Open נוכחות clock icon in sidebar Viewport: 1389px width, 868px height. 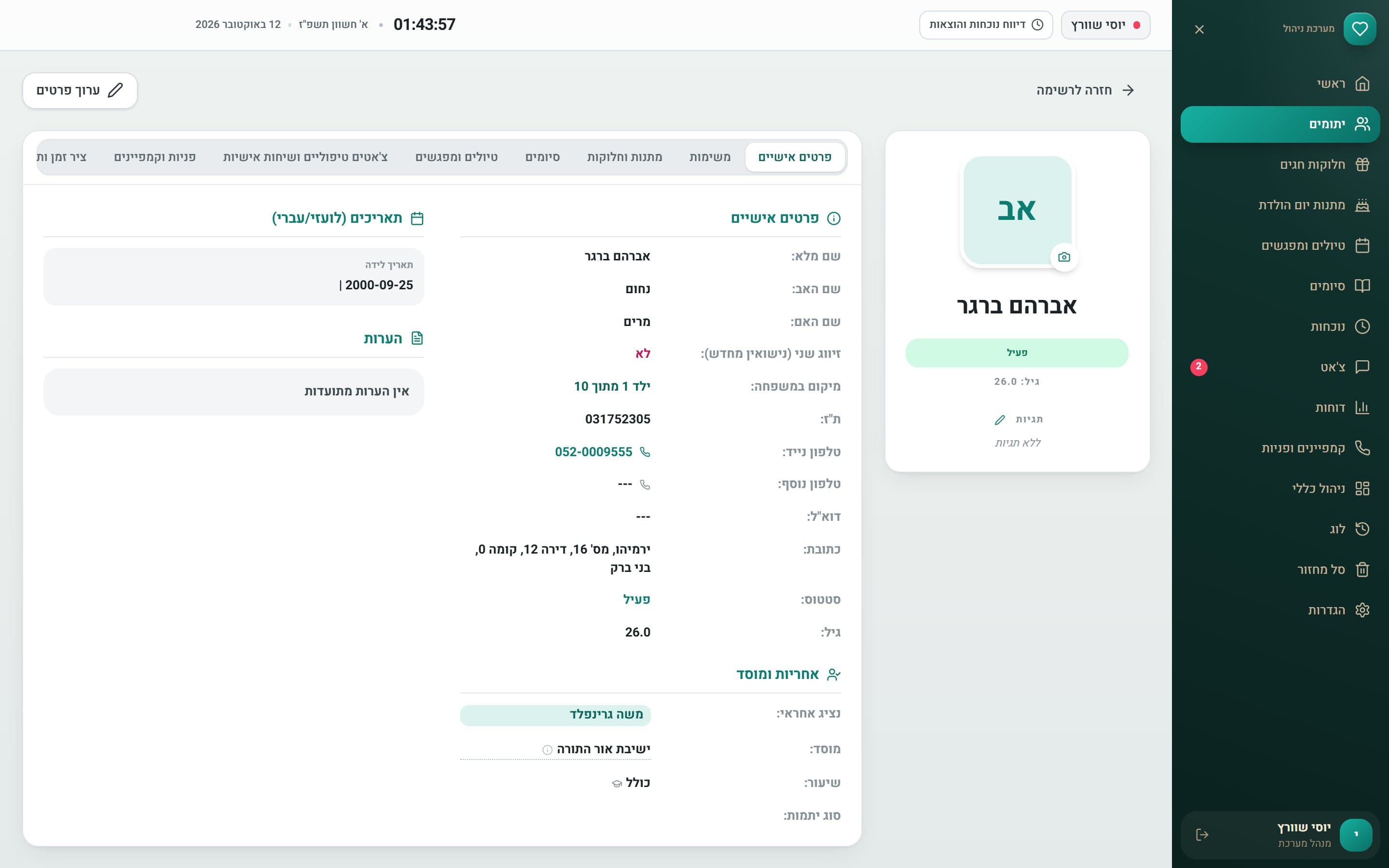coord(1362,326)
